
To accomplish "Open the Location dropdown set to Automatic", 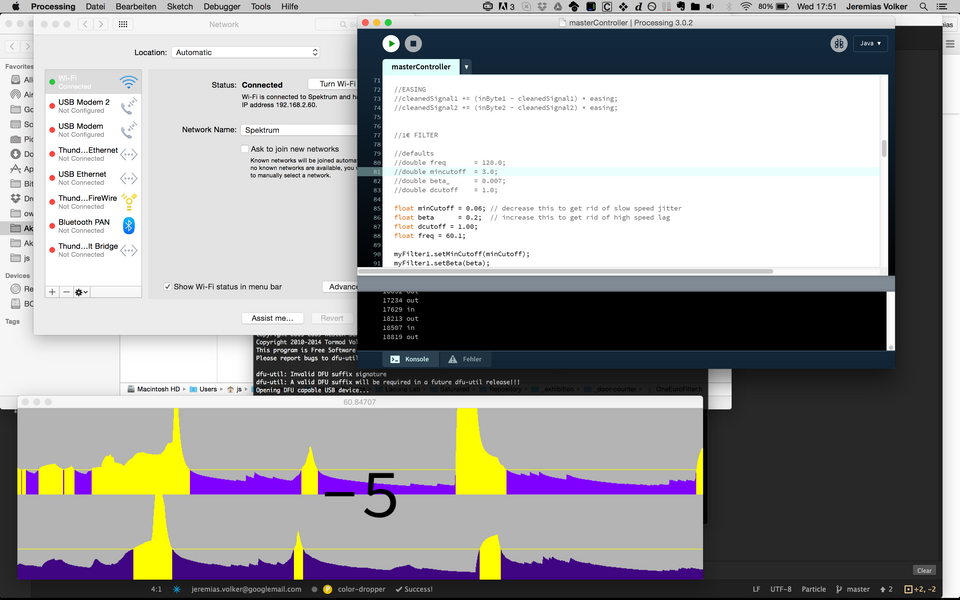I will point(246,53).
